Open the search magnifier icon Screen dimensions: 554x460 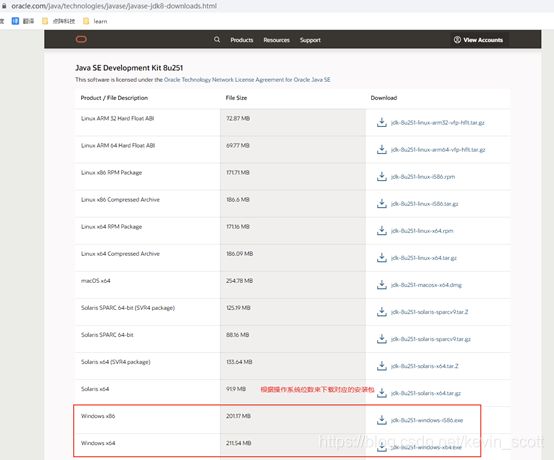(x=217, y=40)
